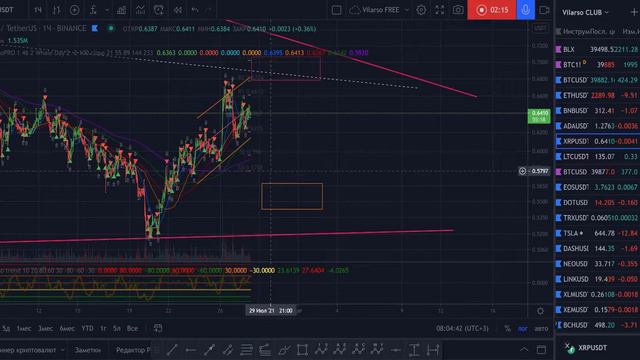Toggle percent (%) scale

pos(507,328)
